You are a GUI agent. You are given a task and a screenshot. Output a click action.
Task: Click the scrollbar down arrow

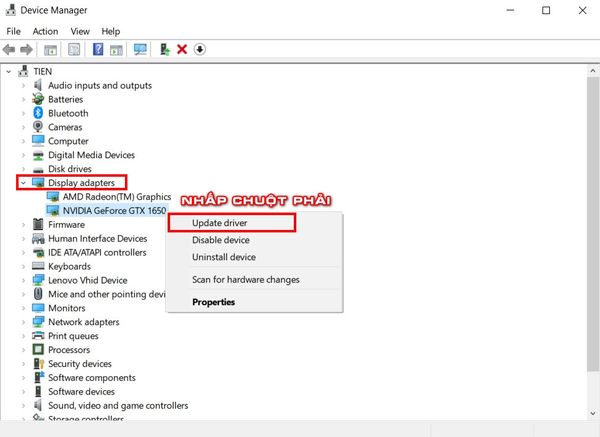click(x=593, y=413)
